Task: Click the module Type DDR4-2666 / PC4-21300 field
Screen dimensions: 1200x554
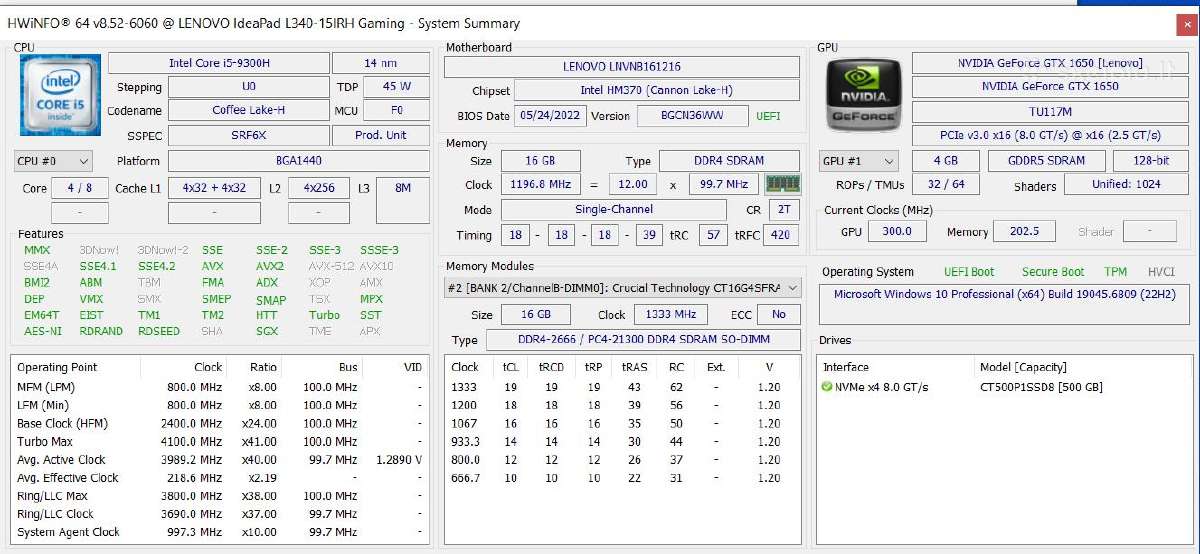Action: (643, 341)
